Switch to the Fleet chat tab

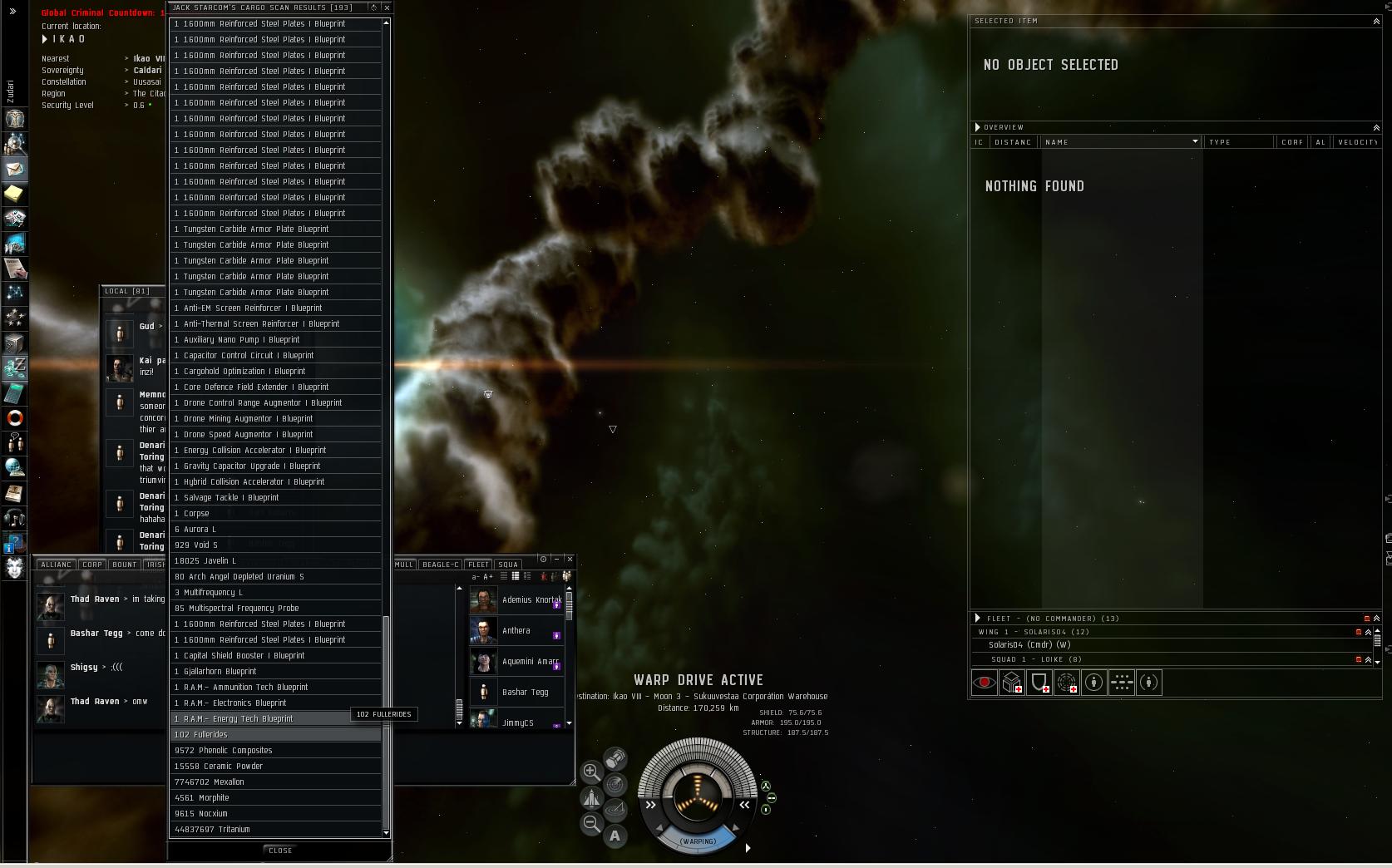click(x=479, y=565)
